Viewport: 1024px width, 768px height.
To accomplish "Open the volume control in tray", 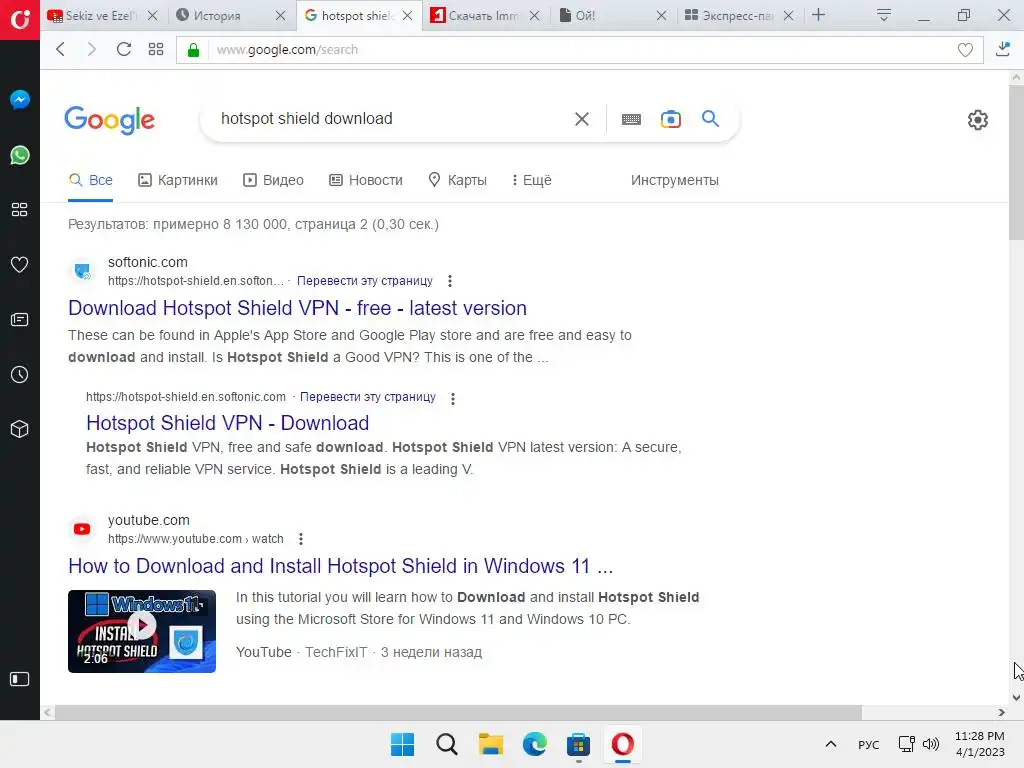I will (931, 744).
